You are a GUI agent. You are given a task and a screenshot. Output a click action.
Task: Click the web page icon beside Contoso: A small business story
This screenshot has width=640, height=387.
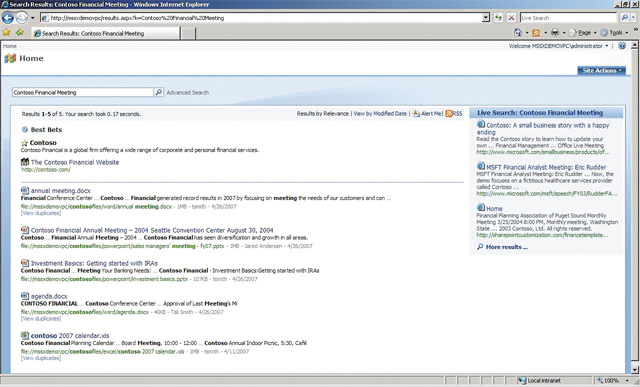[x=481, y=124]
